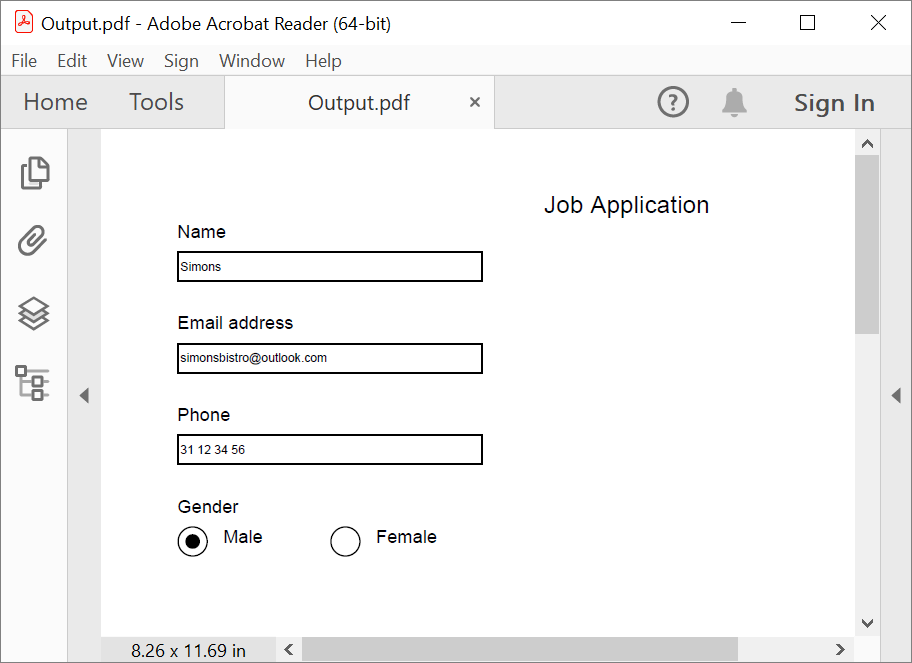Open the Model Tree panel icon
912x663 pixels.
pyautogui.click(x=33, y=383)
